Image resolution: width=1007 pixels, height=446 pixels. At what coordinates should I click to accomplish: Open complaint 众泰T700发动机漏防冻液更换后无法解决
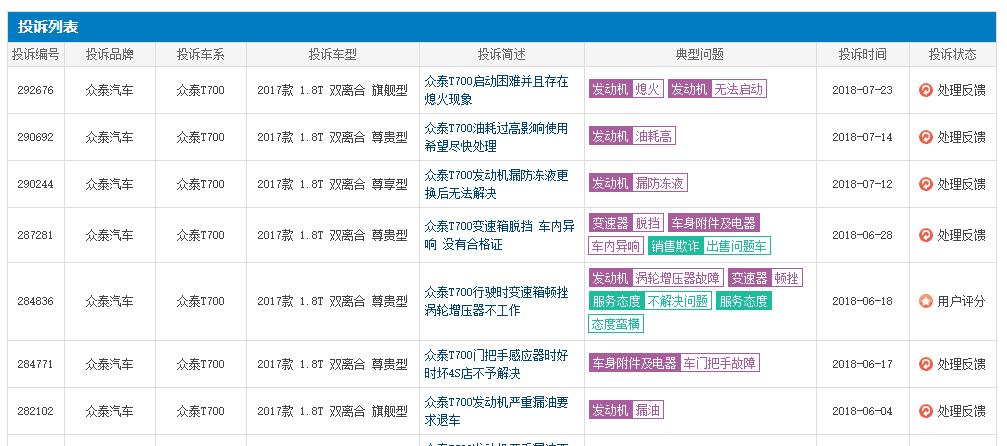(496, 184)
